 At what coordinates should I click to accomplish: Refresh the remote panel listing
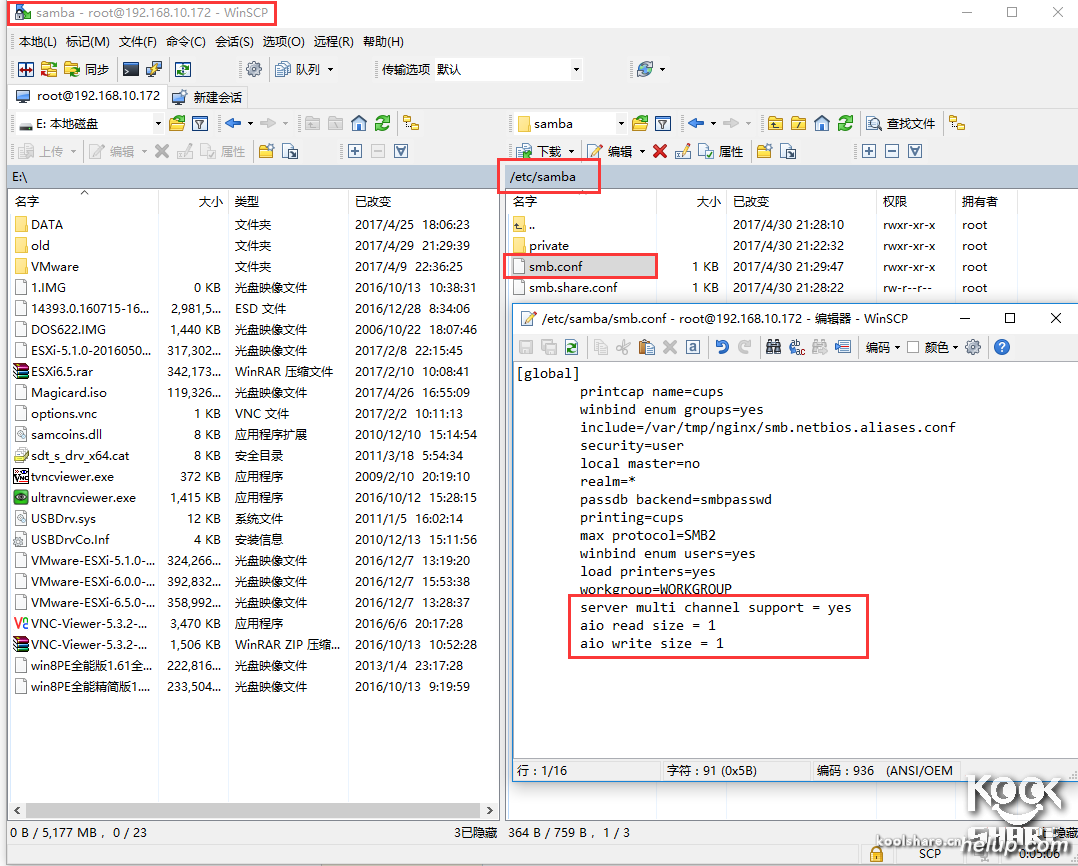[x=845, y=124]
